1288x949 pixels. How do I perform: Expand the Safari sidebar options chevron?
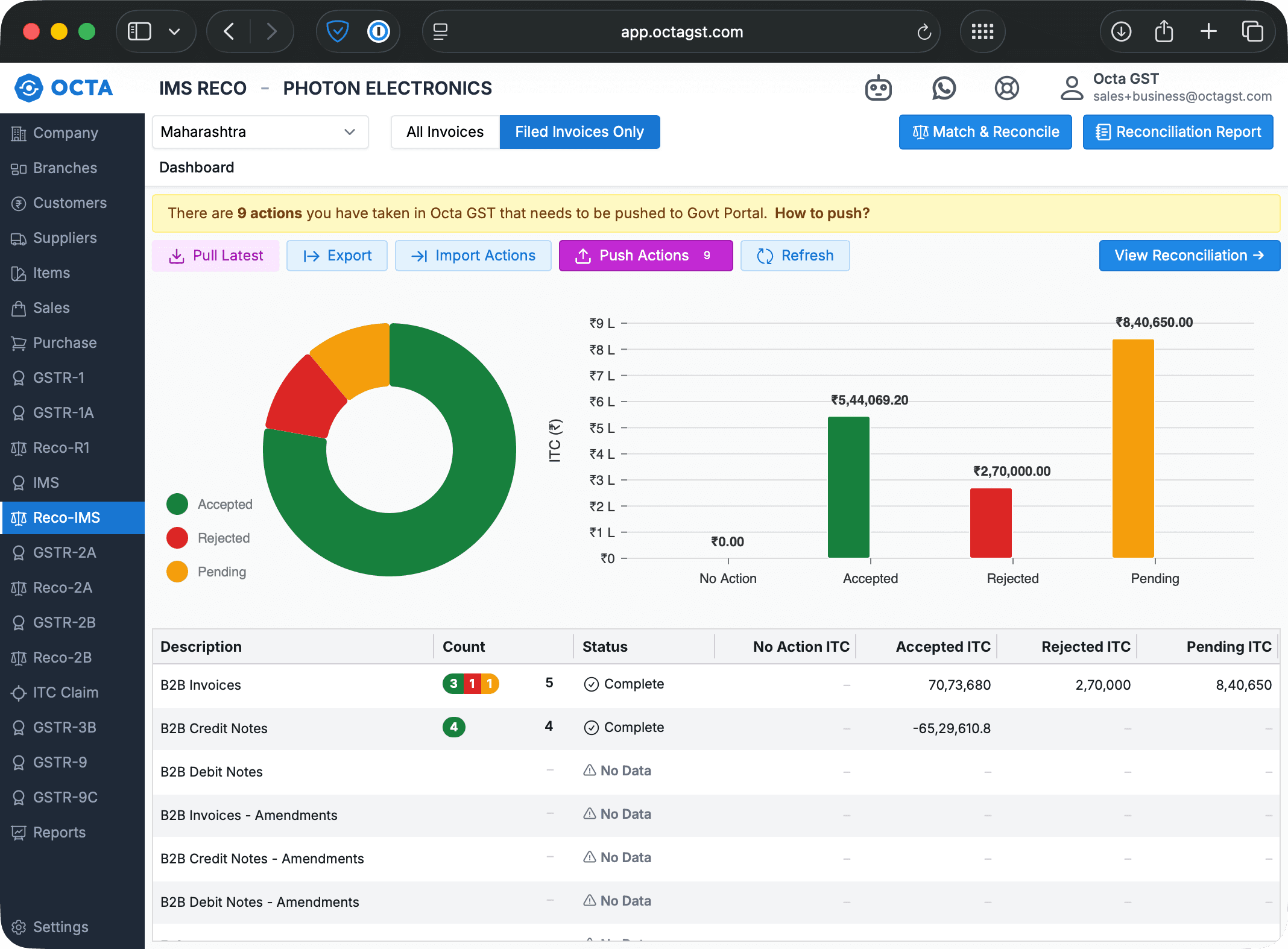pyautogui.click(x=174, y=31)
